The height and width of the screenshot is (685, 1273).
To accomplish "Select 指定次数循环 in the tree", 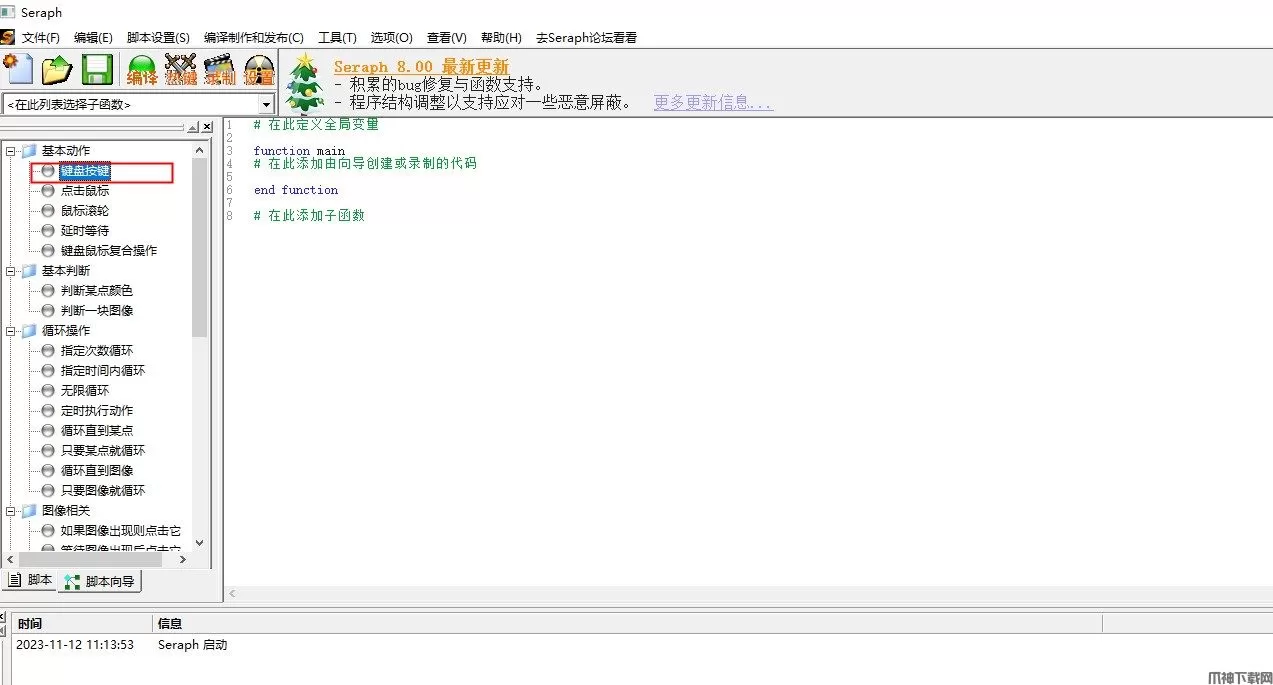I will pyautogui.click(x=97, y=351).
